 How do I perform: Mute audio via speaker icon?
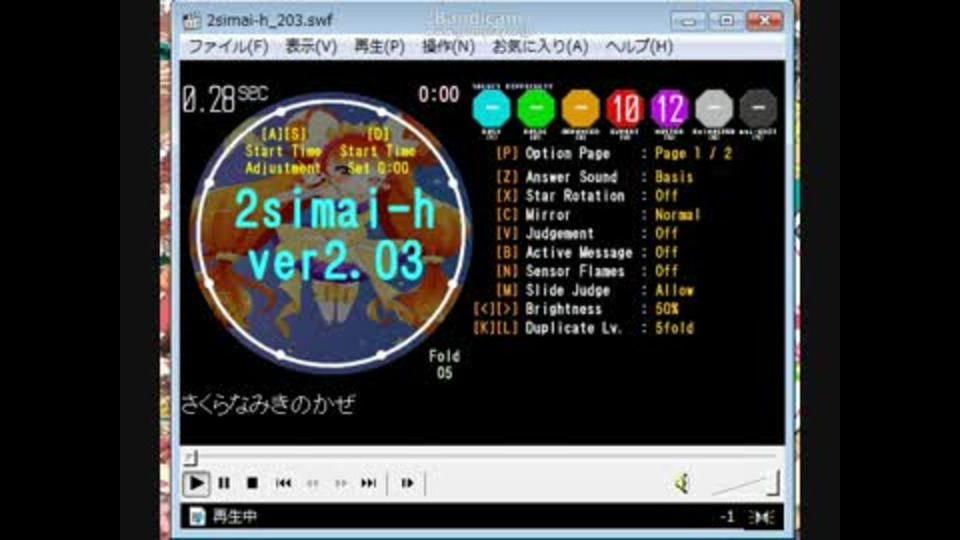pyautogui.click(x=682, y=484)
